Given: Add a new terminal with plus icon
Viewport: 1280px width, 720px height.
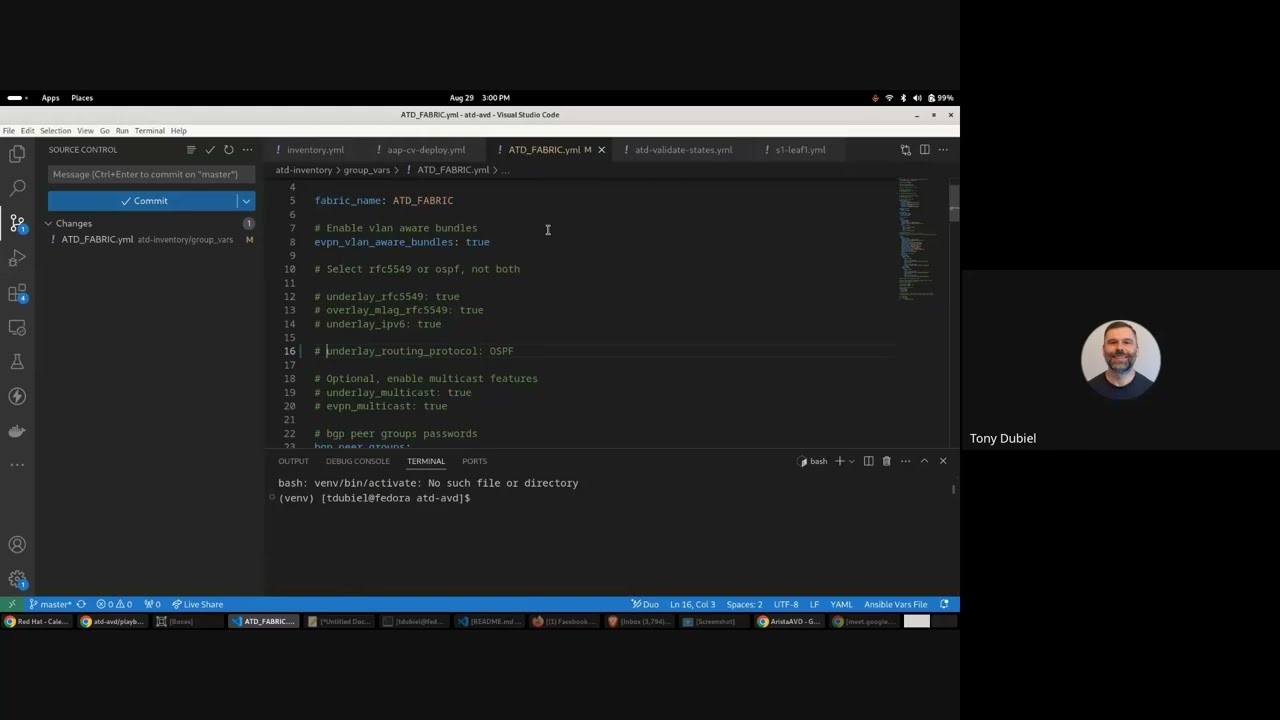Looking at the screenshot, I should click(x=839, y=461).
